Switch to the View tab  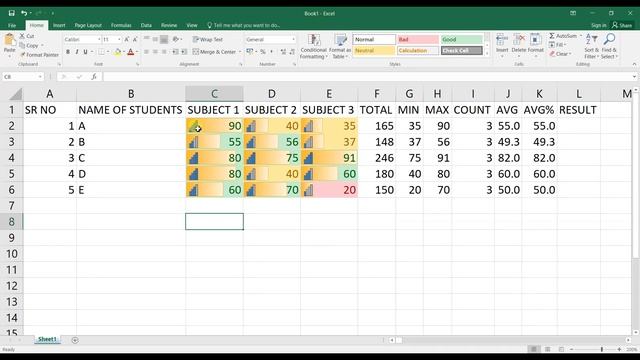click(192, 25)
